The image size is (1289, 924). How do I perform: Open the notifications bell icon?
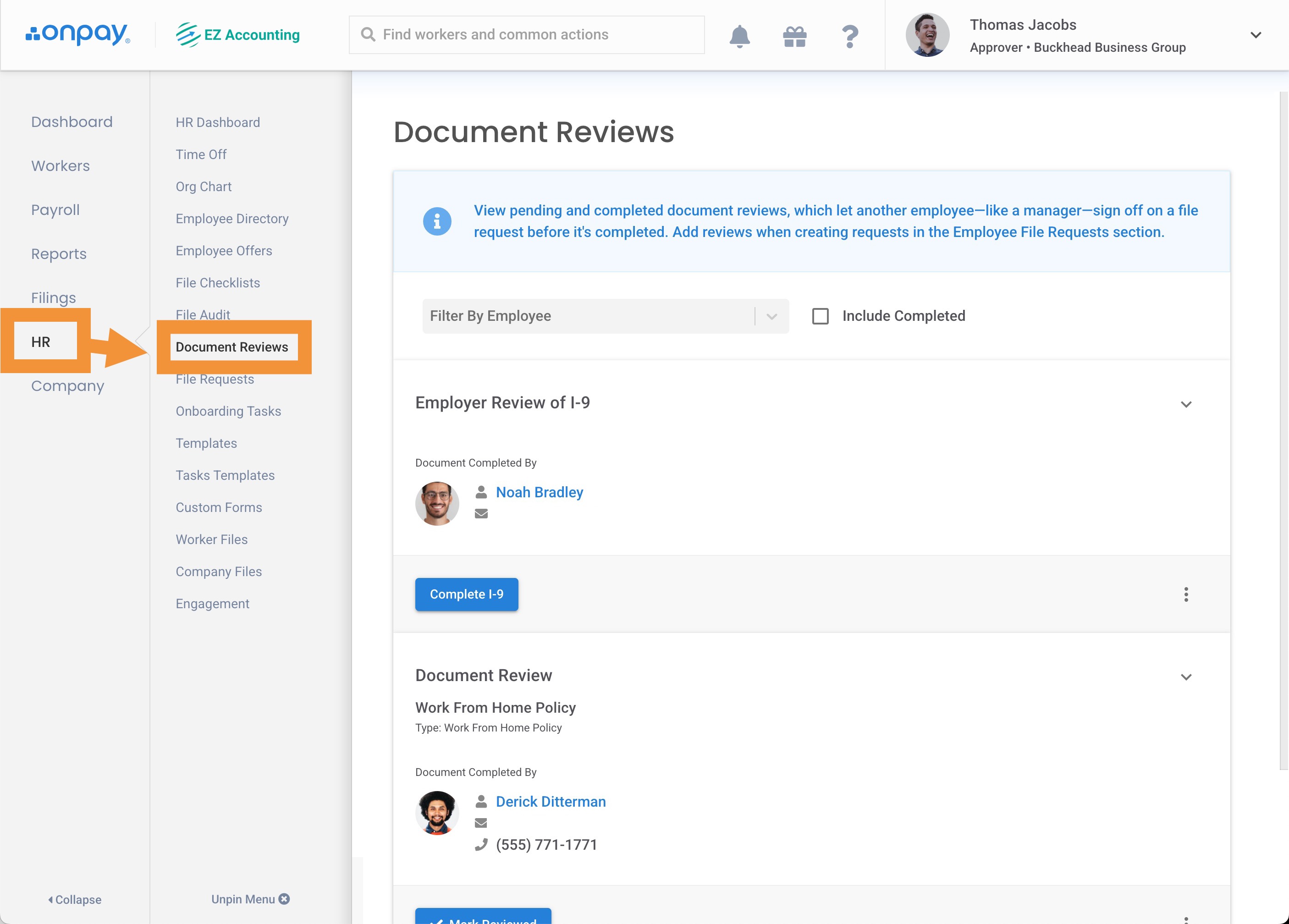(x=739, y=36)
